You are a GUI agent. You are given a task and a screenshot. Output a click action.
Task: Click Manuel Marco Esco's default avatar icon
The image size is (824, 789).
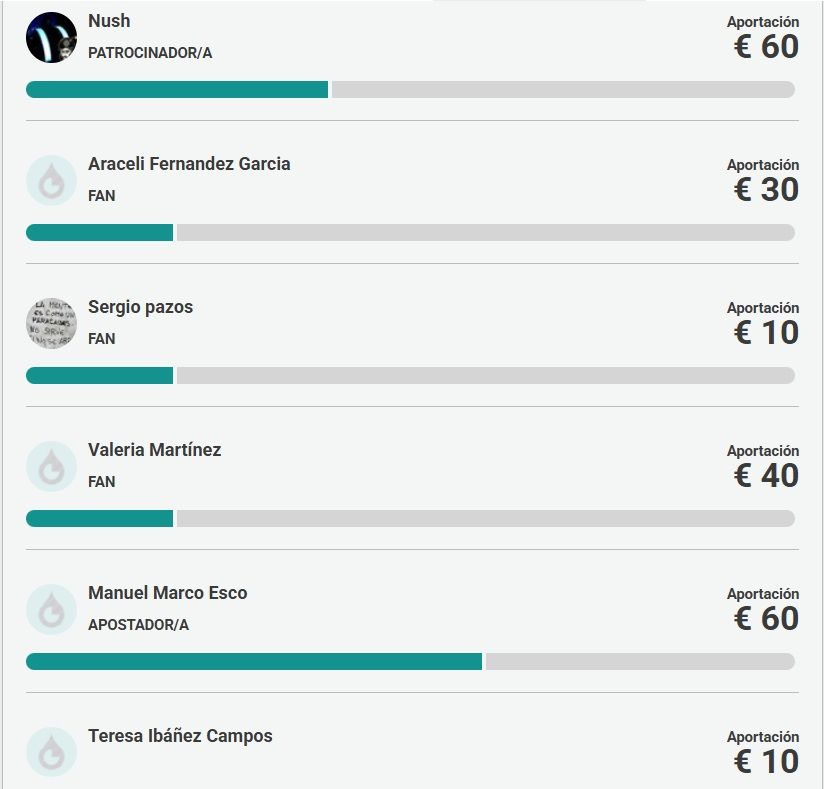tap(51, 610)
